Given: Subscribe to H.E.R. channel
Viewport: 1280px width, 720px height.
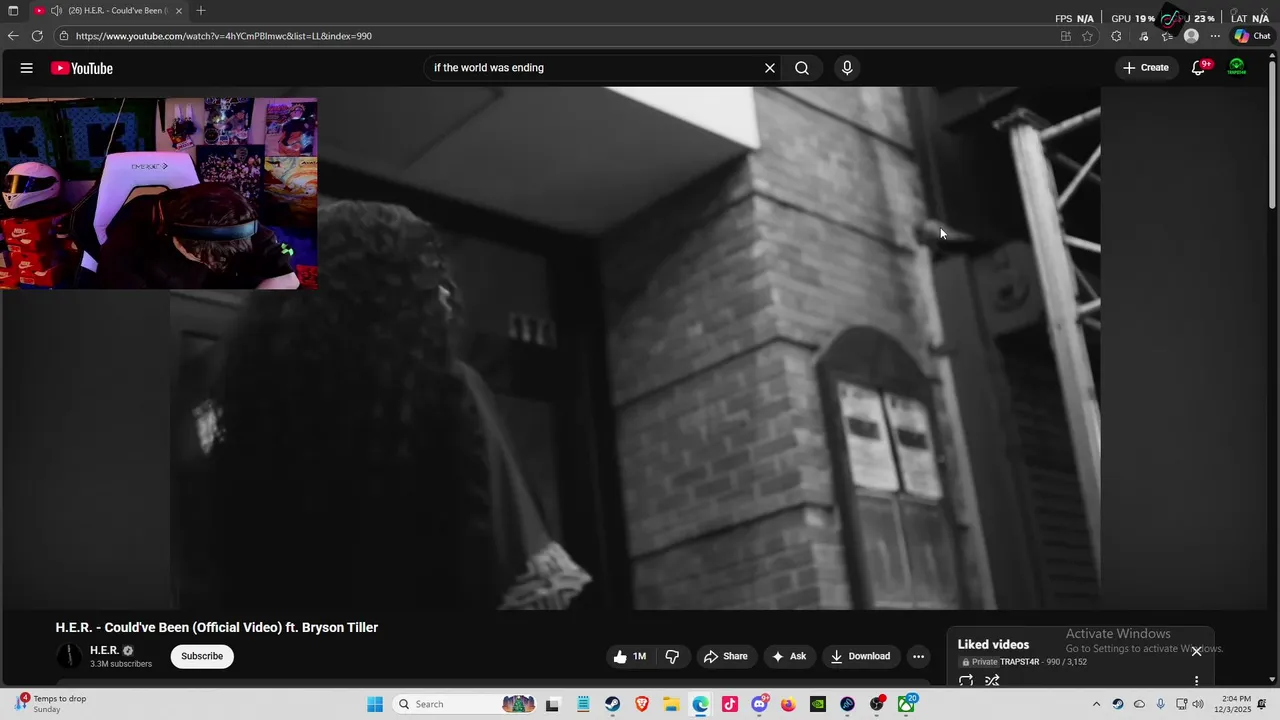Looking at the screenshot, I should [x=202, y=656].
